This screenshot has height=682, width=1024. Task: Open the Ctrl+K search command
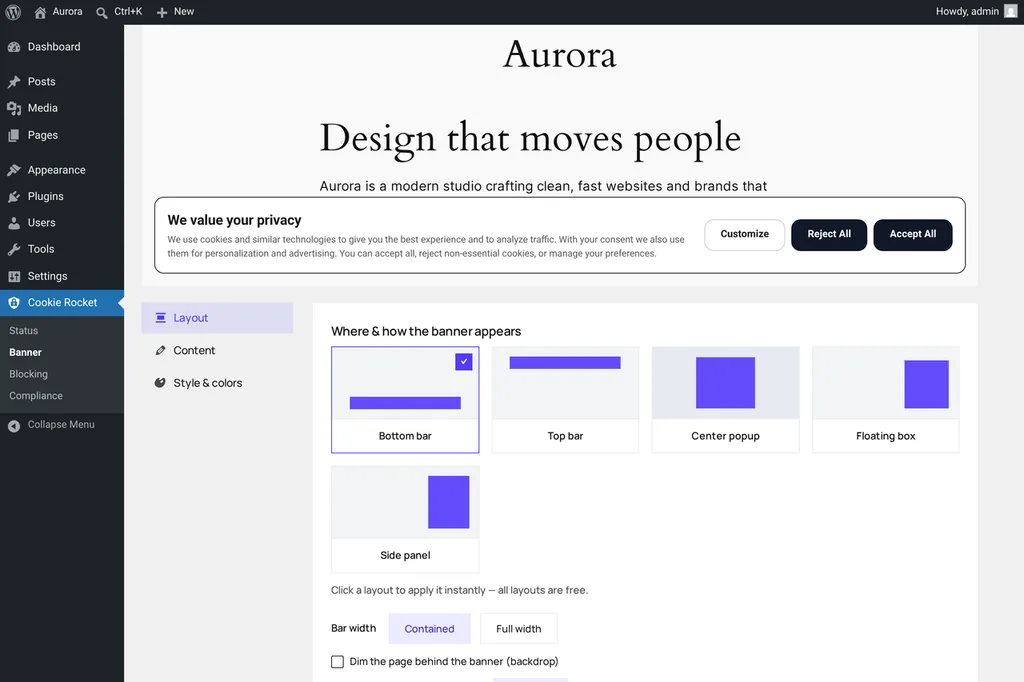119,12
